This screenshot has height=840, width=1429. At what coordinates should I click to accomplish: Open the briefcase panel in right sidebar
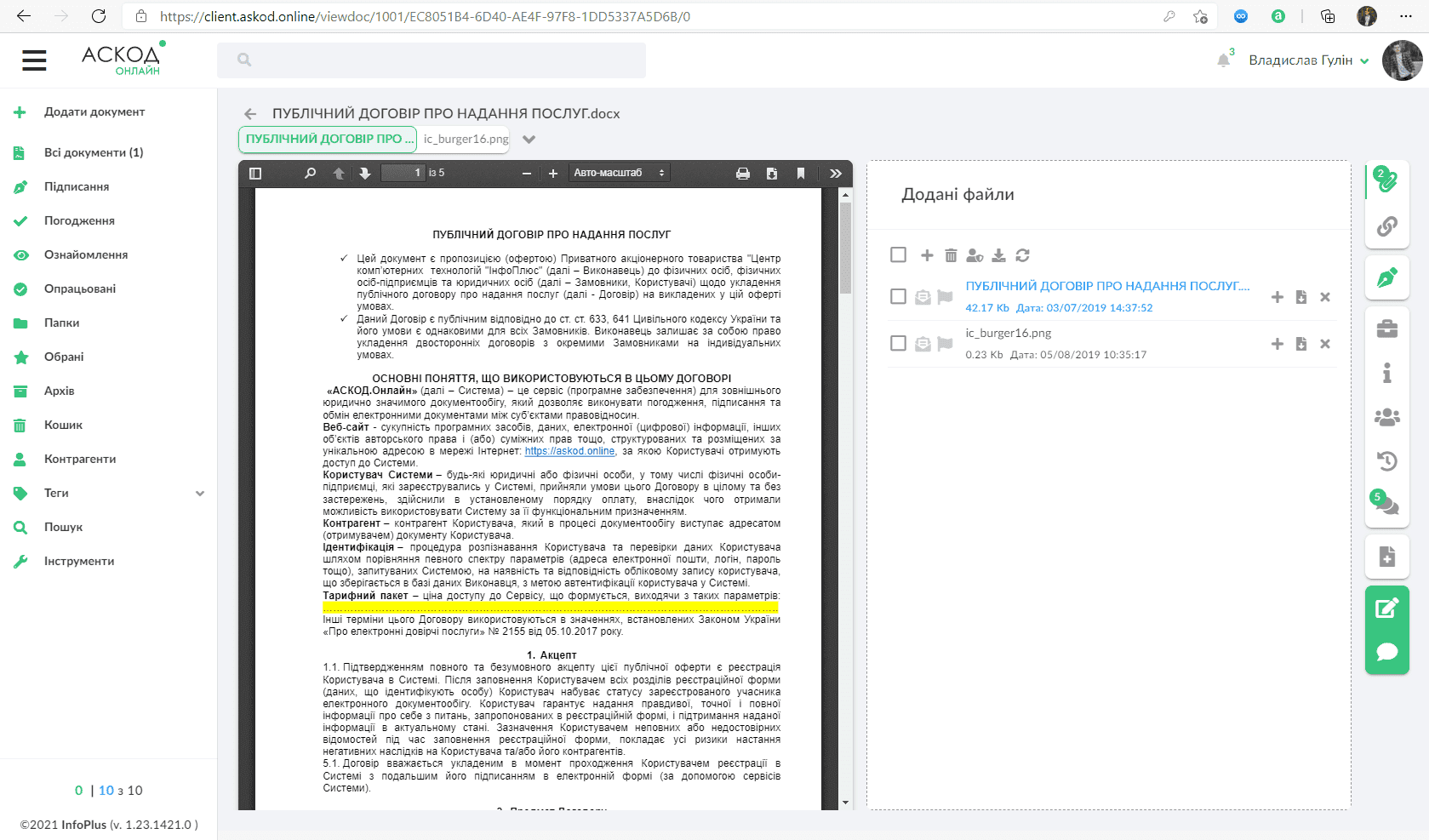1386,329
